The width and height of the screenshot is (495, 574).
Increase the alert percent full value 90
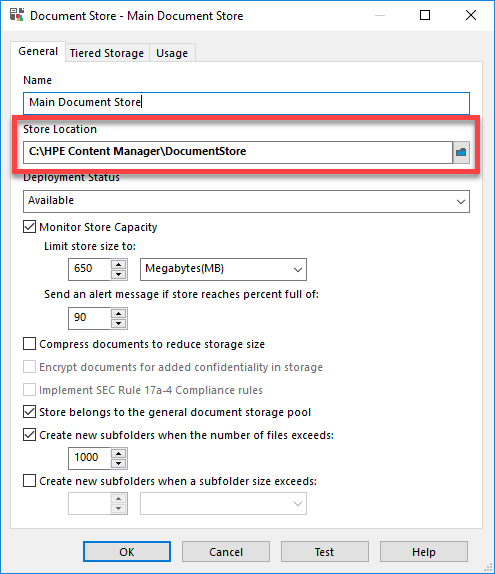(x=118, y=313)
